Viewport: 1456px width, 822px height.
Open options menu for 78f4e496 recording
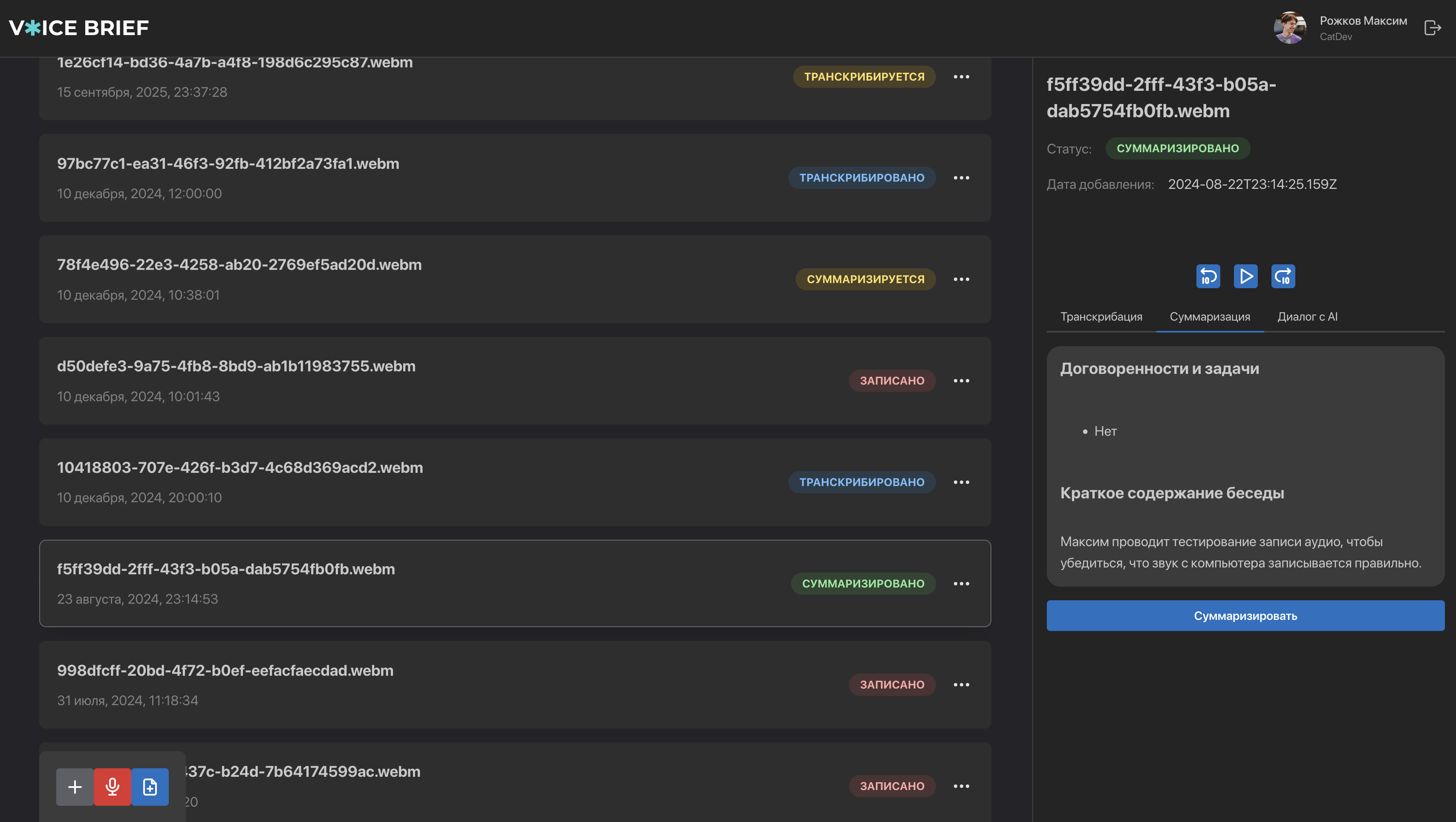click(x=961, y=279)
